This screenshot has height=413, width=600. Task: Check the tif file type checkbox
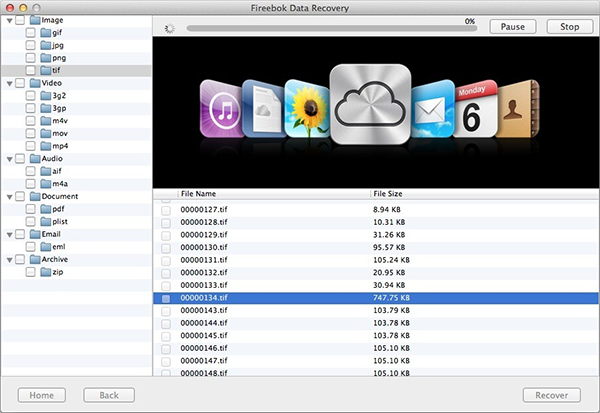31,70
